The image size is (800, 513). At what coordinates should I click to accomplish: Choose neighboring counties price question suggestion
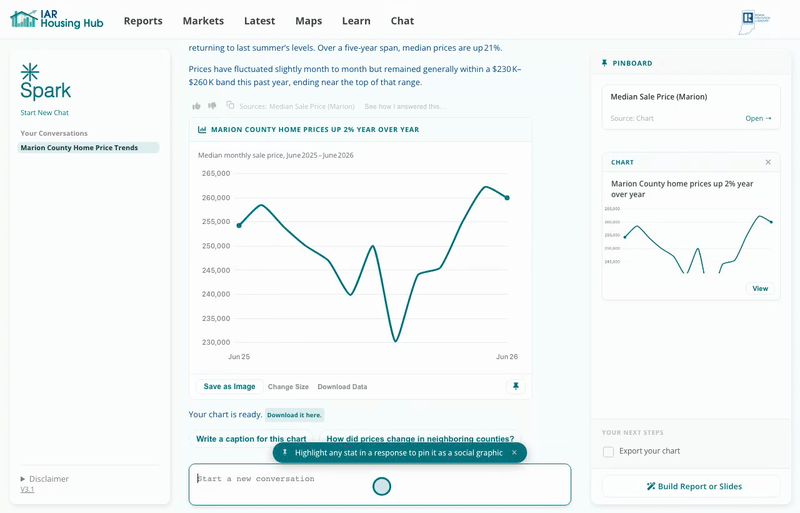tap(420, 438)
